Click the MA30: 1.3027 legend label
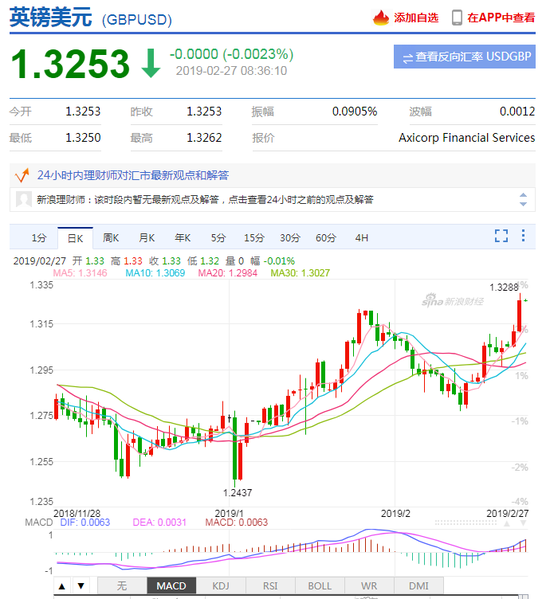The height and width of the screenshot is (599, 550). (x=300, y=273)
